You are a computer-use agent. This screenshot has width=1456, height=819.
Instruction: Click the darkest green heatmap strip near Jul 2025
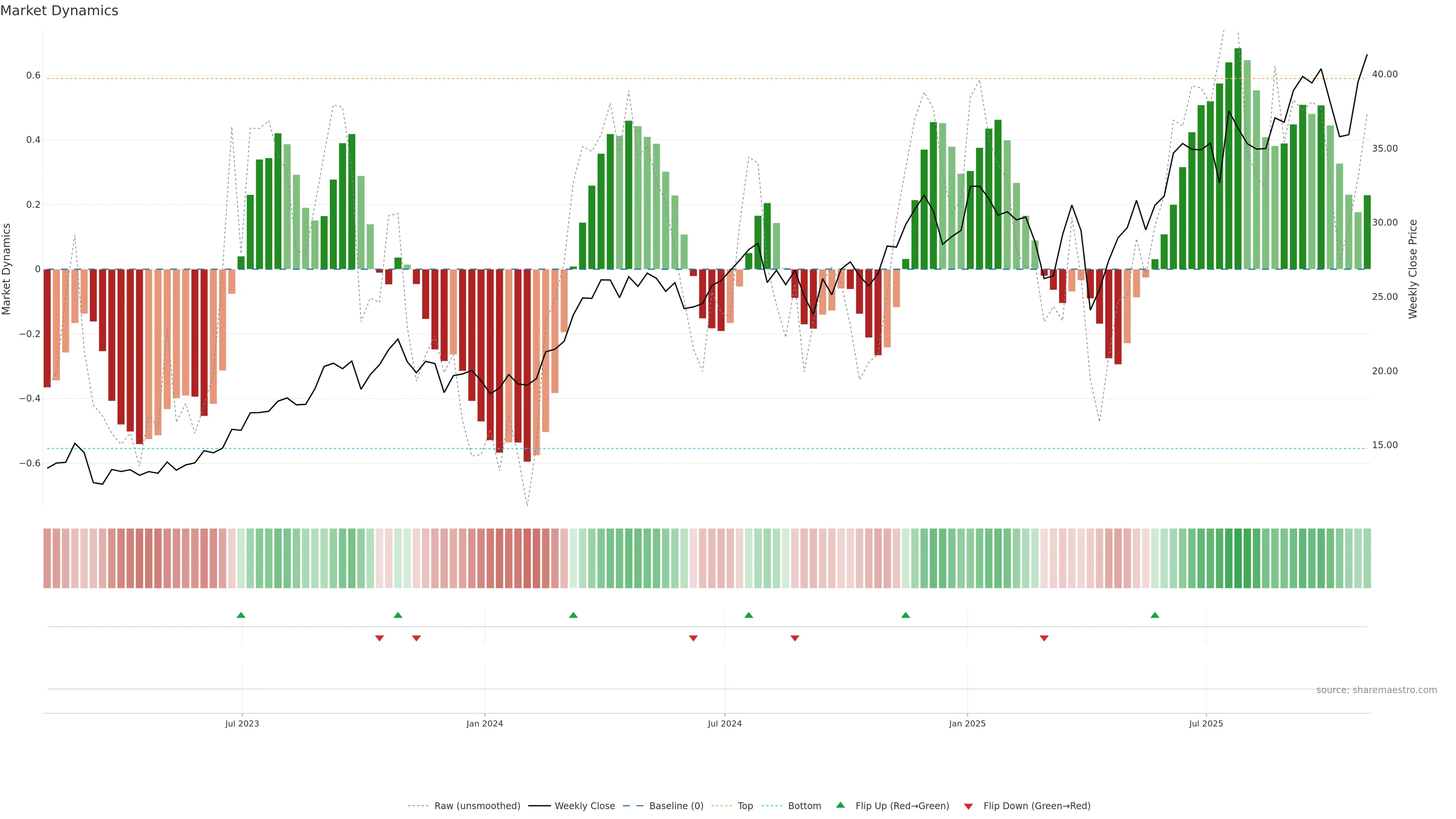tap(1238, 559)
